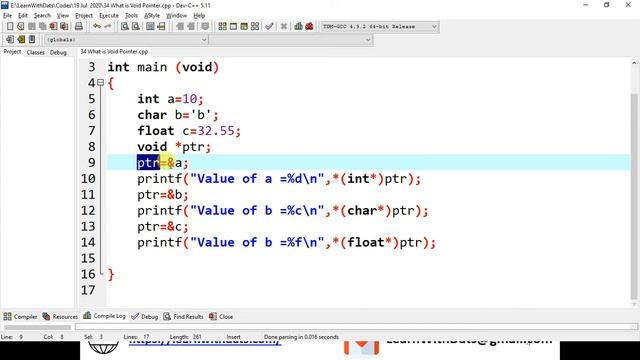Switch to the Debug sidebar tab
Viewport: 640px width, 360px height.
58,52
